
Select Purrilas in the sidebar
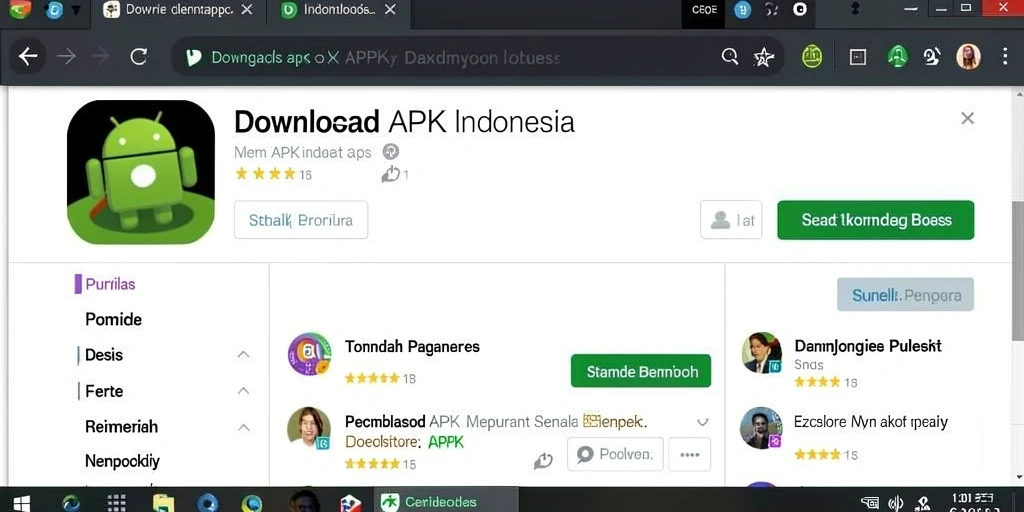110,284
